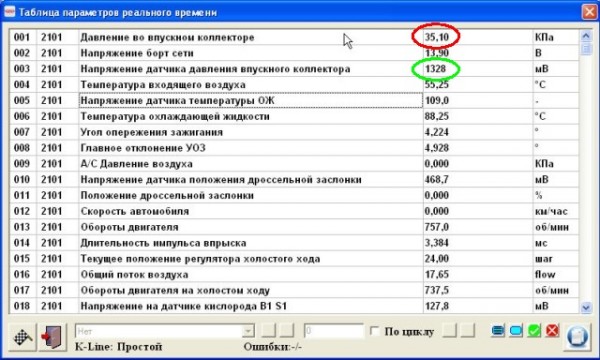The image size is (600, 360).
Task: Select row 'Напряжение датчика температуры ОЖ'
Action: pyautogui.click(x=294, y=101)
